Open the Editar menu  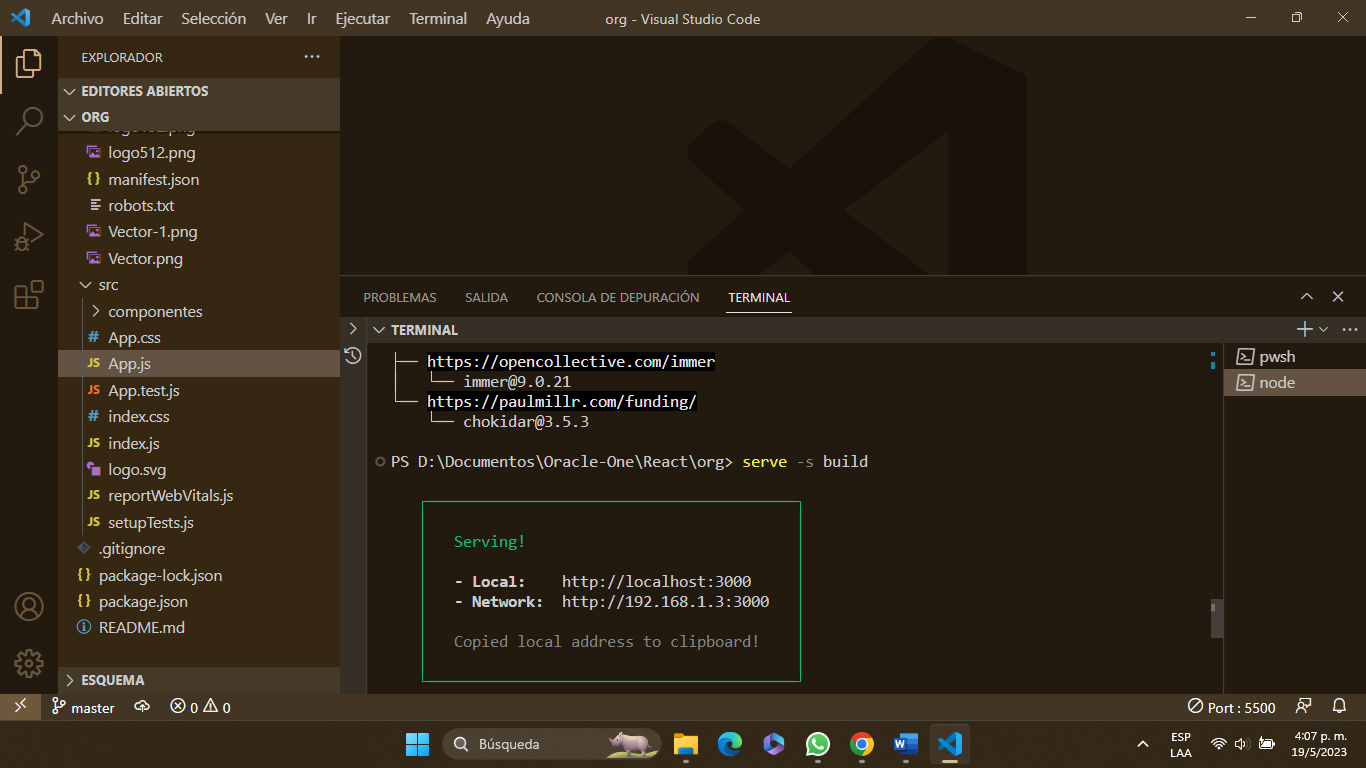pyautogui.click(x=143, y=18)
